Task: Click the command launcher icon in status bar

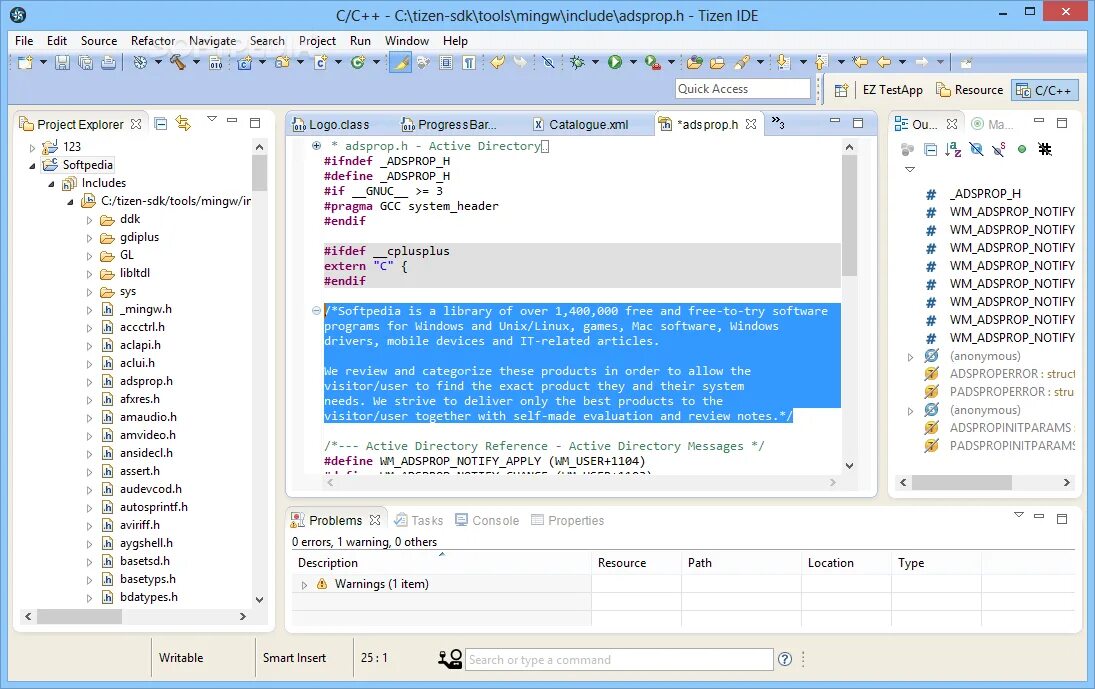Action: 450,659
